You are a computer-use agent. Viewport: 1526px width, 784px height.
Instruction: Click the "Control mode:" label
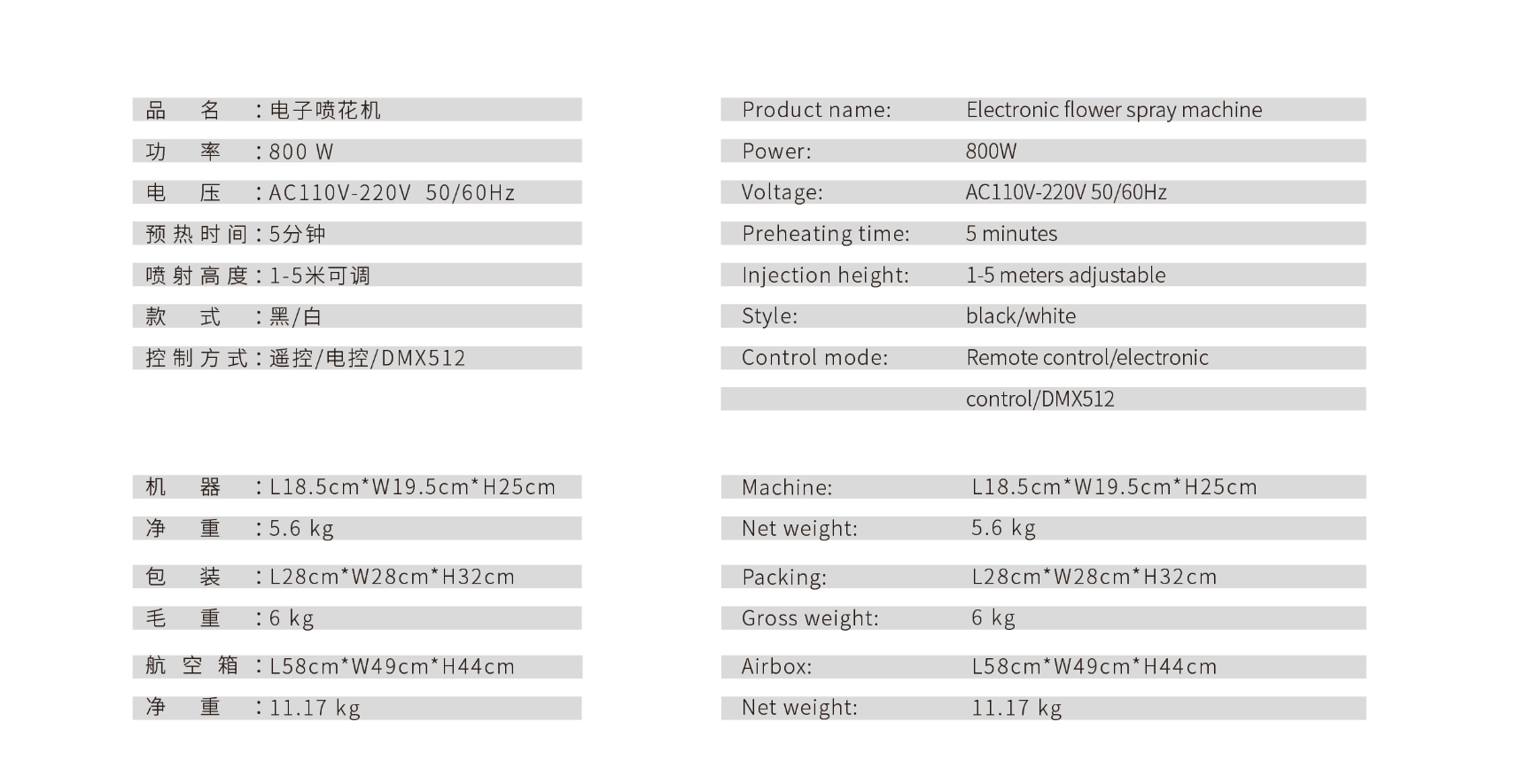point(814,358)
